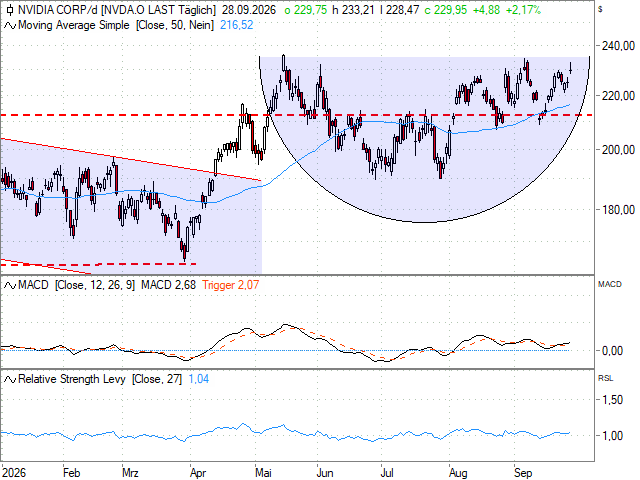The width and height of the screenshot is (640, 480).
Task: Click the date 28.09.2026 in the header
Action: [249, 10]
